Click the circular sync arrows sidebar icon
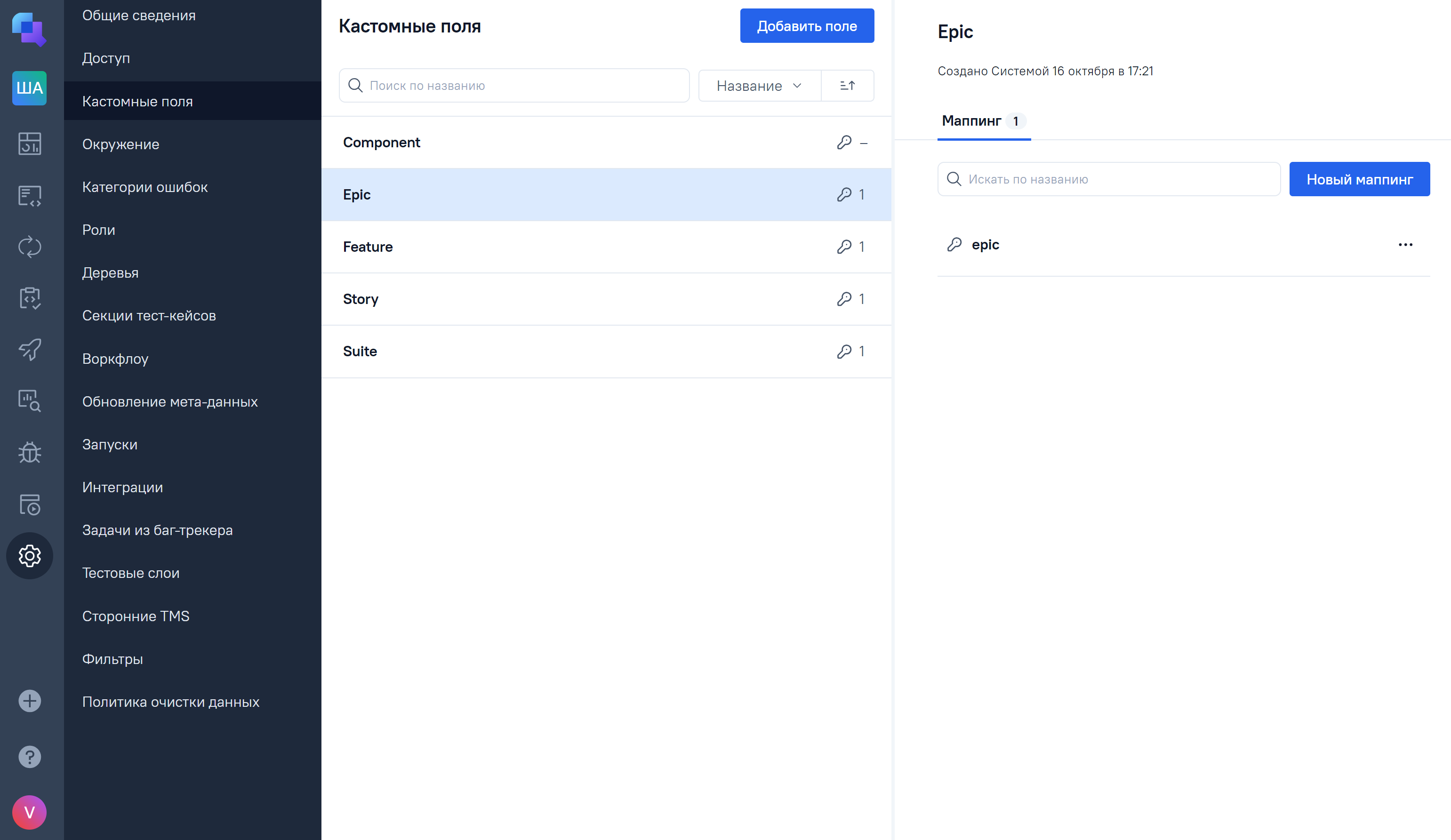The height and width of the screenshot is (840, 1451). tap(29, 247)
